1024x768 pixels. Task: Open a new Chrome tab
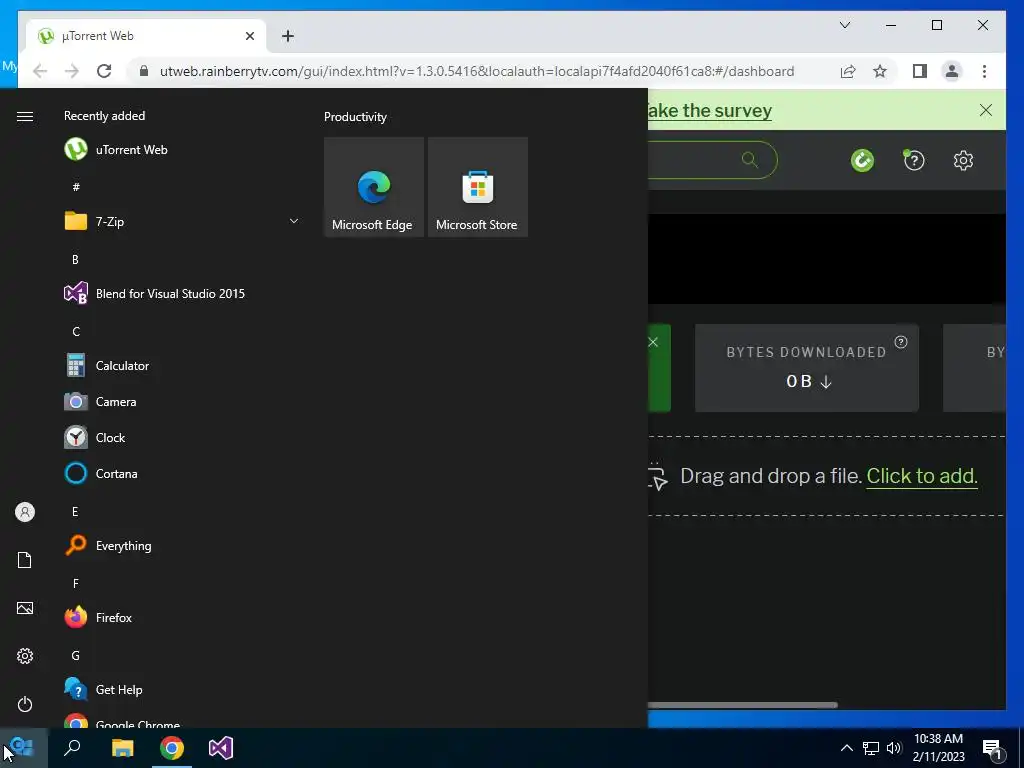[288, 36]
